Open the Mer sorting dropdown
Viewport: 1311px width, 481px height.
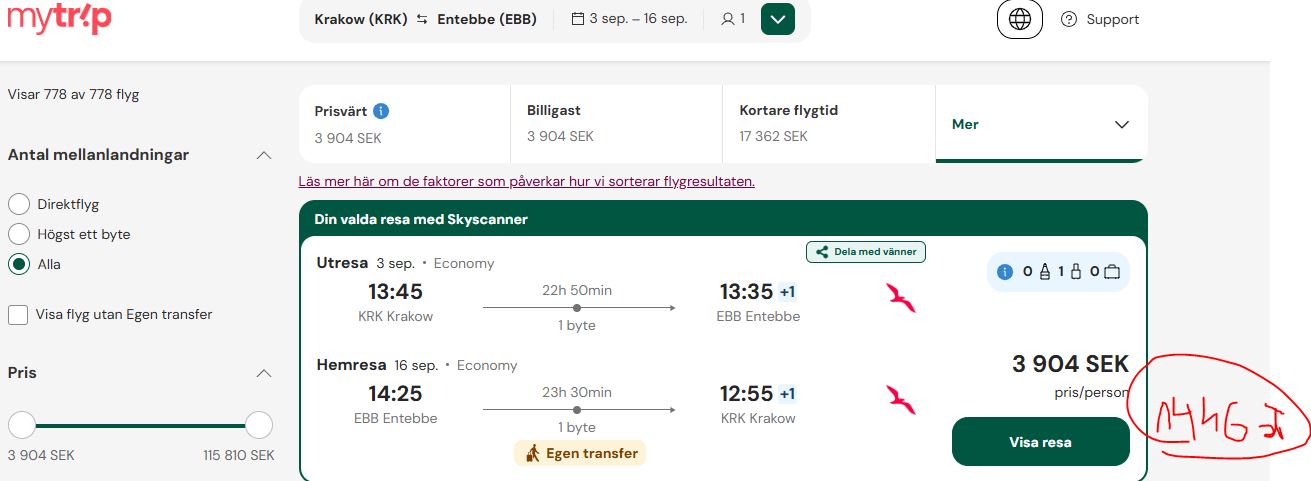point(1041,124)
